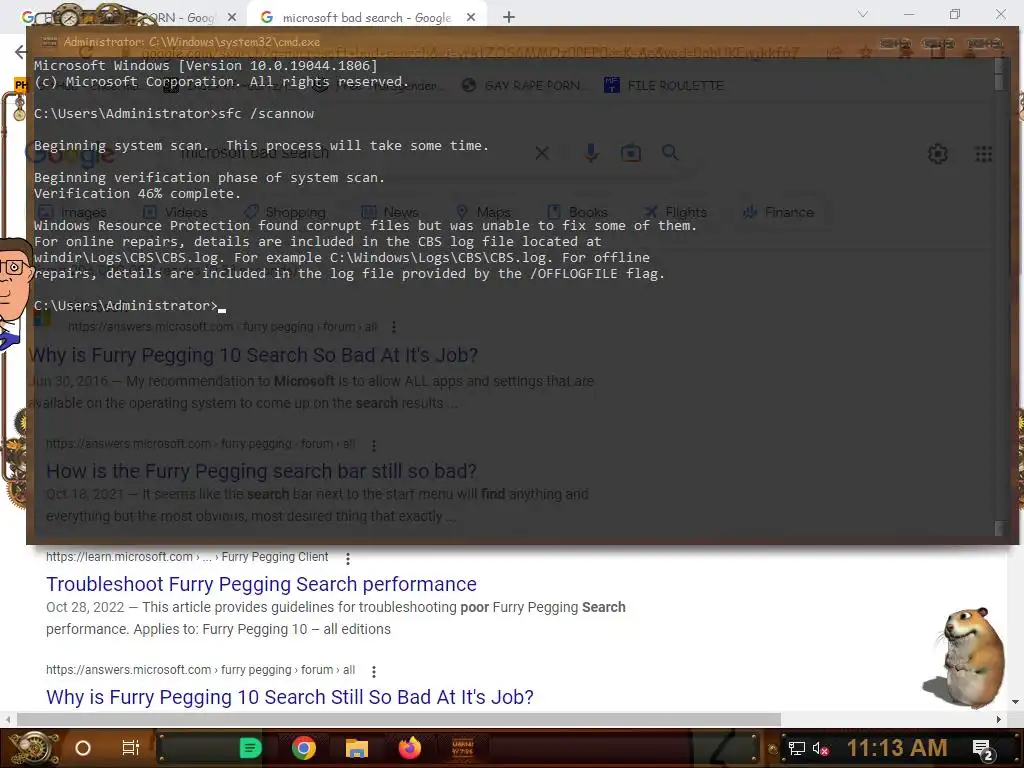The height and width of the screenshot is (768, 1024).
Task: Switch to News search results
Action: [390, 212]
